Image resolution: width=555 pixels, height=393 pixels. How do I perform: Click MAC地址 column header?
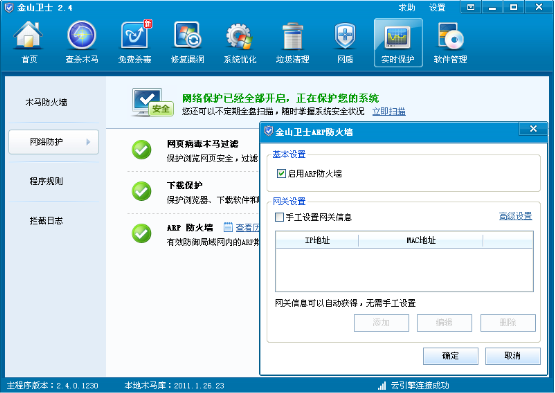click(x=420, y=240)
